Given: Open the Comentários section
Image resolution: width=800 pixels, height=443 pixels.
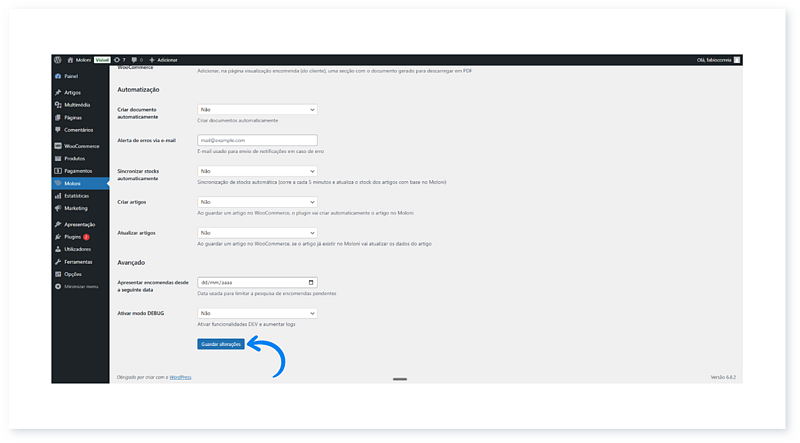Looking at the screenshot, I should pyautogui.click(x=78, y=130).
